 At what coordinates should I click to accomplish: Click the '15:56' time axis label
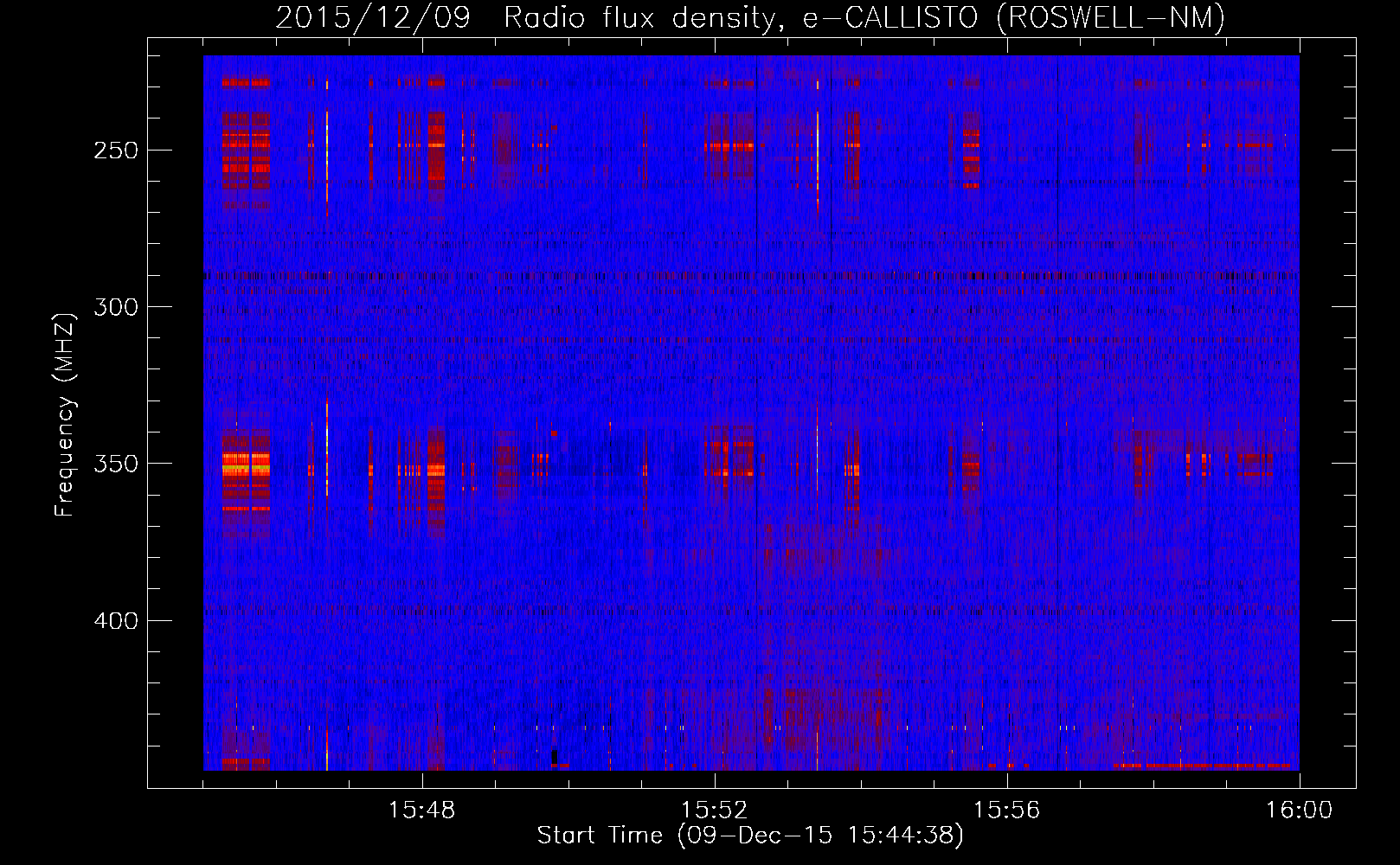1007,810
